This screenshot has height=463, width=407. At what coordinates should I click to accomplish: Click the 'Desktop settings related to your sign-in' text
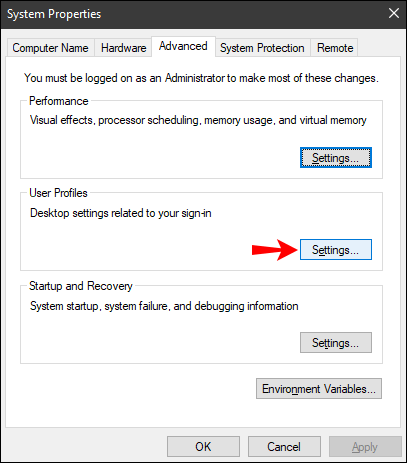coord(121,213)
